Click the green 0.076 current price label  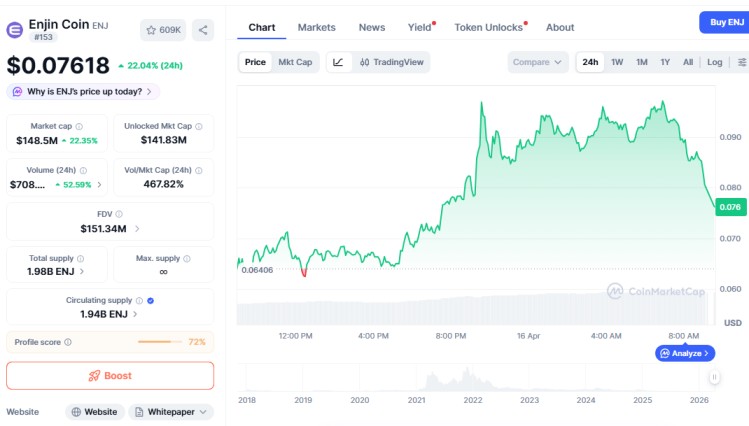pos(730,207)
